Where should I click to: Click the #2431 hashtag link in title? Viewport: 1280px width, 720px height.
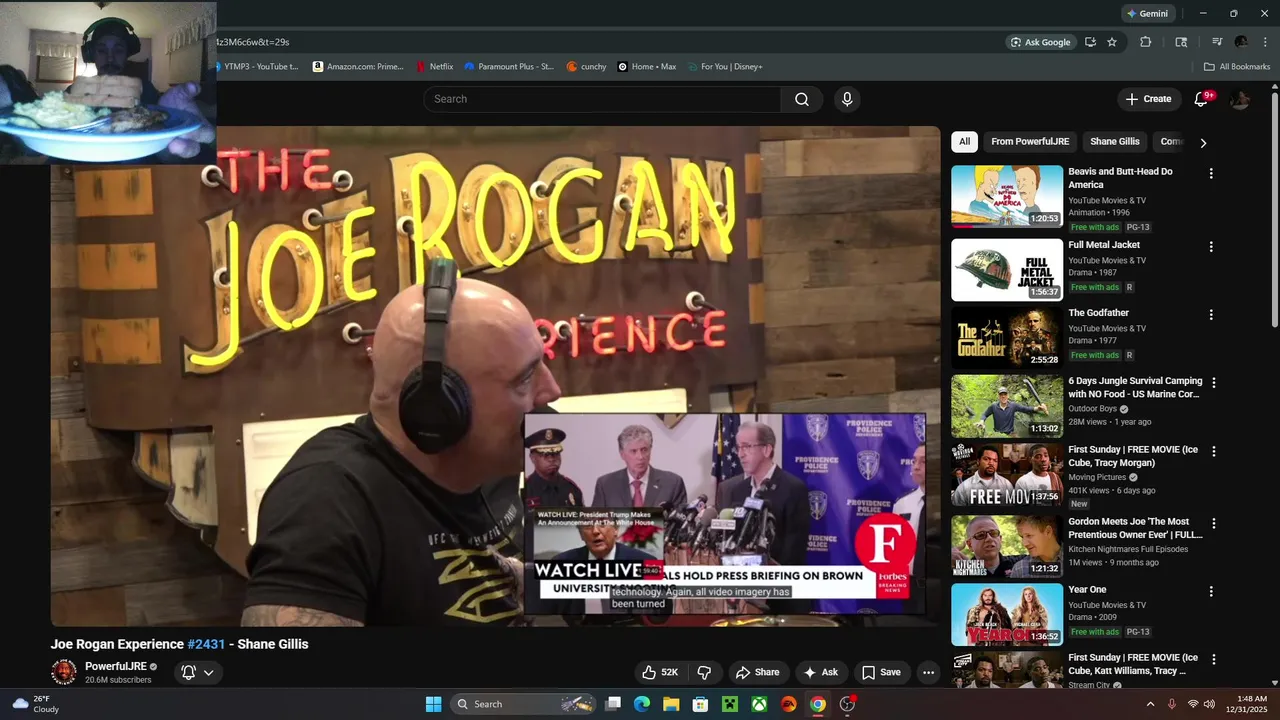(206, 644)
